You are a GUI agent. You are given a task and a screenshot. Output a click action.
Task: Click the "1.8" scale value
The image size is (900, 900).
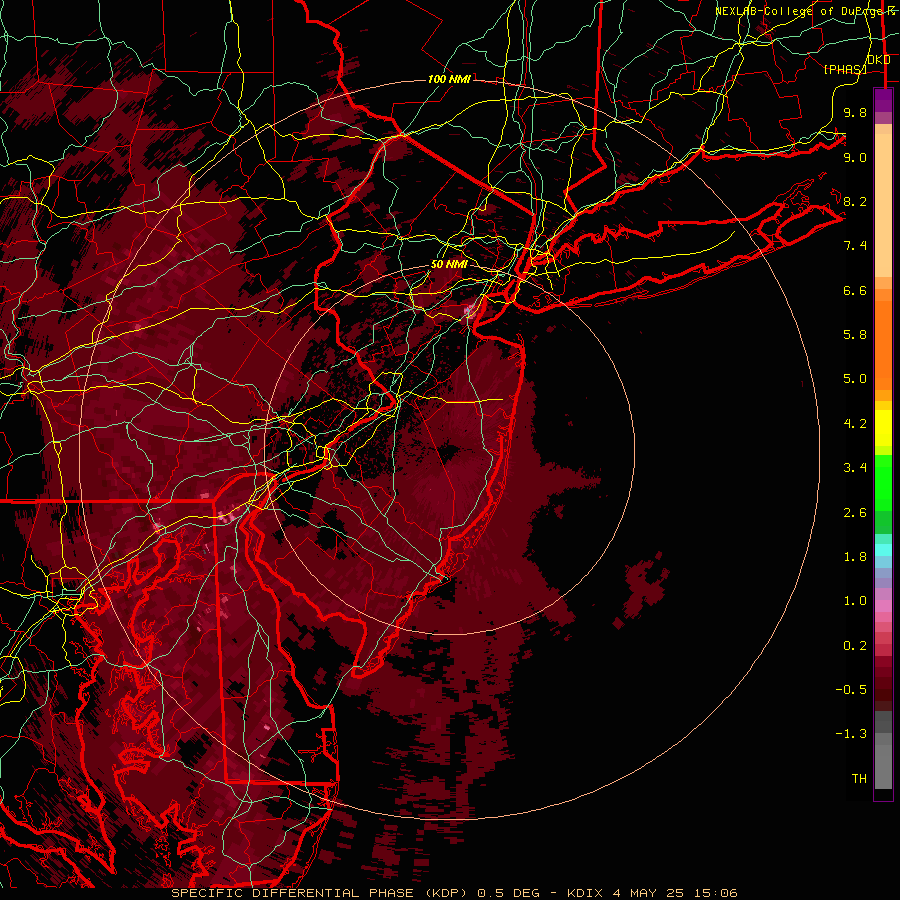pyautogui.click(x=855, y=557)
